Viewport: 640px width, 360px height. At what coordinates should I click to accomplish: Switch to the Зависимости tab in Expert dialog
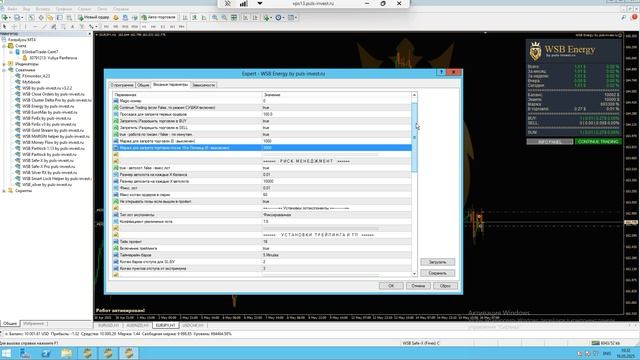[203, 85]
